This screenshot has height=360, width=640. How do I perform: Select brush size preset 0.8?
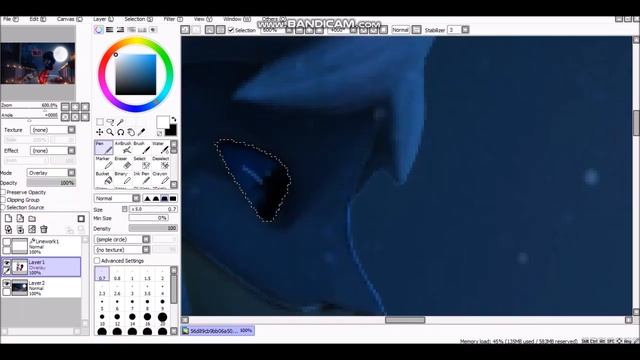click(117, 274)
